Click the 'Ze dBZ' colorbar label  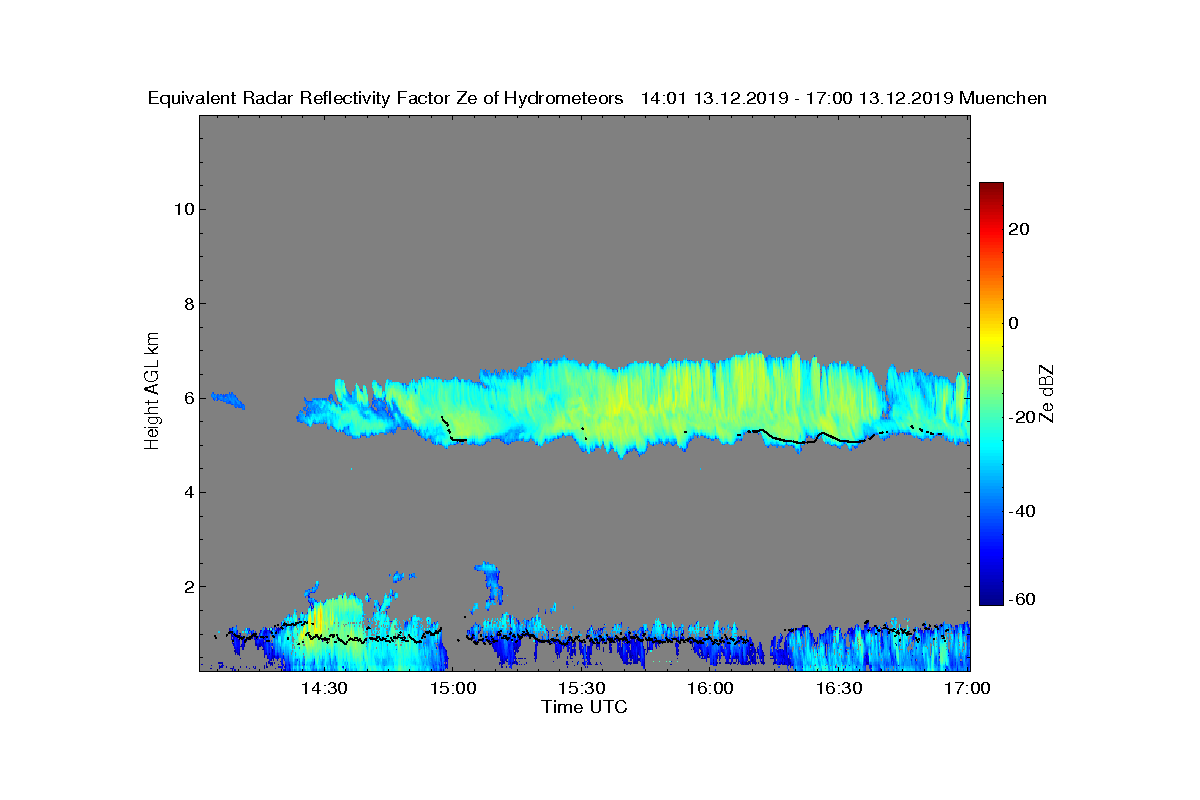(1046, 392)
